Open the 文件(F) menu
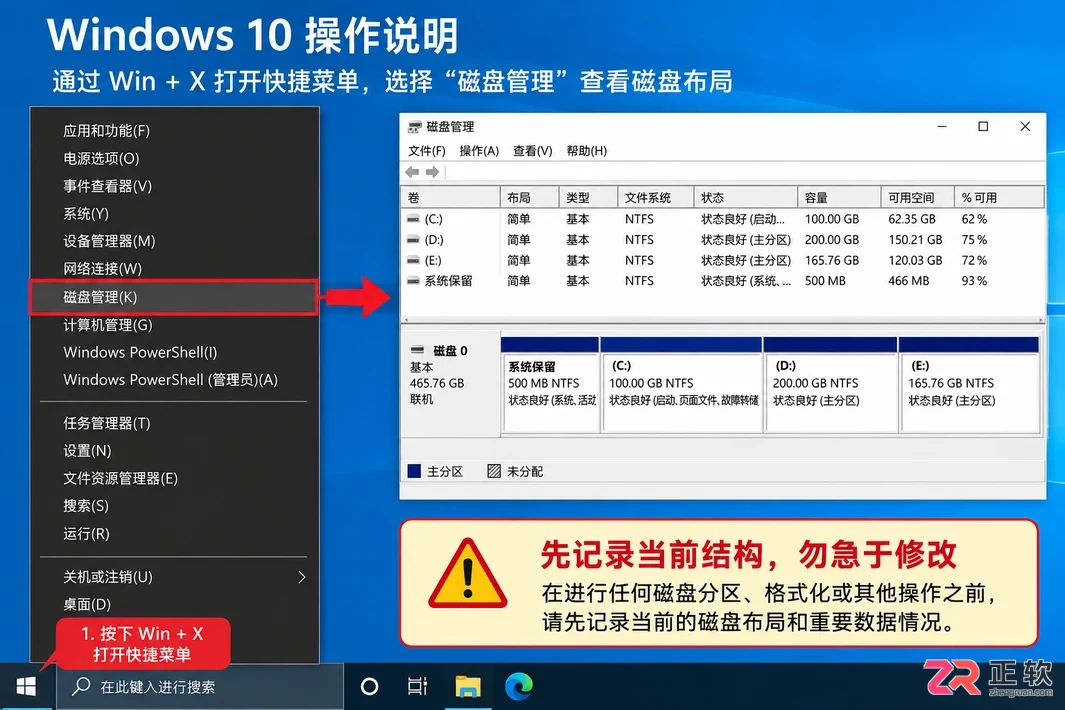 (x=427, y=151)
